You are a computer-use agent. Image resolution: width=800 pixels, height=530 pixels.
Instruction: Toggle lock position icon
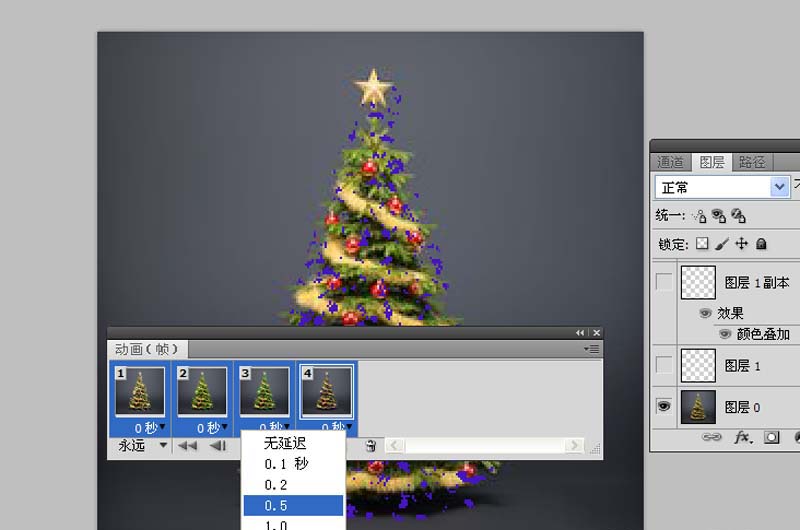(x=741, y=244)
